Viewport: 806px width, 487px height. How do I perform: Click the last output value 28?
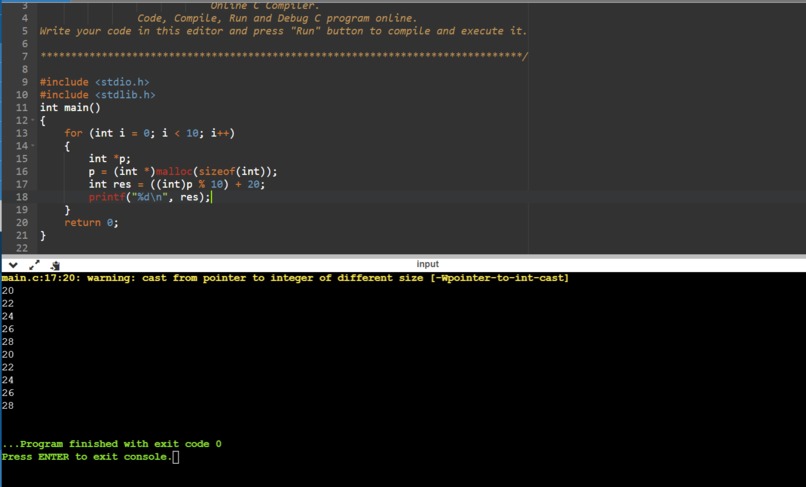point(8,406)
